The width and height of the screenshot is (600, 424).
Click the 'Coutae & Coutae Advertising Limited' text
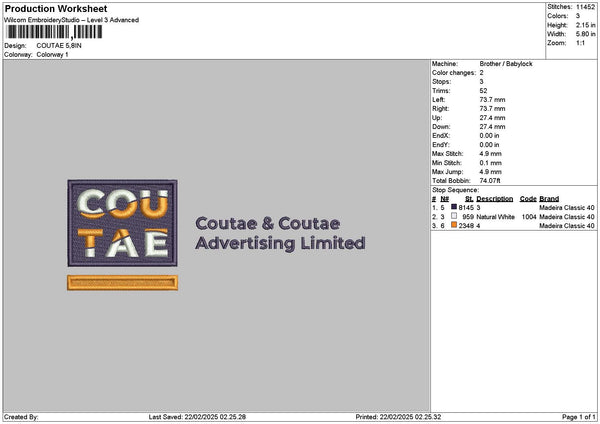(x=279, y=233)
